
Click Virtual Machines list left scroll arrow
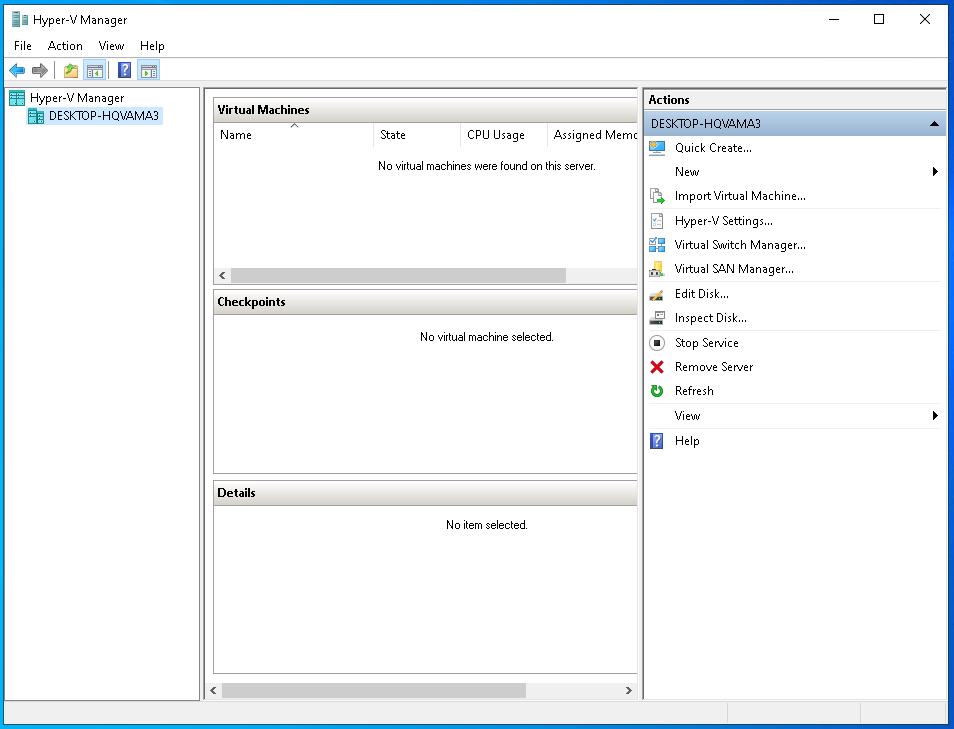pyautogui.click(x=222, y=276)
